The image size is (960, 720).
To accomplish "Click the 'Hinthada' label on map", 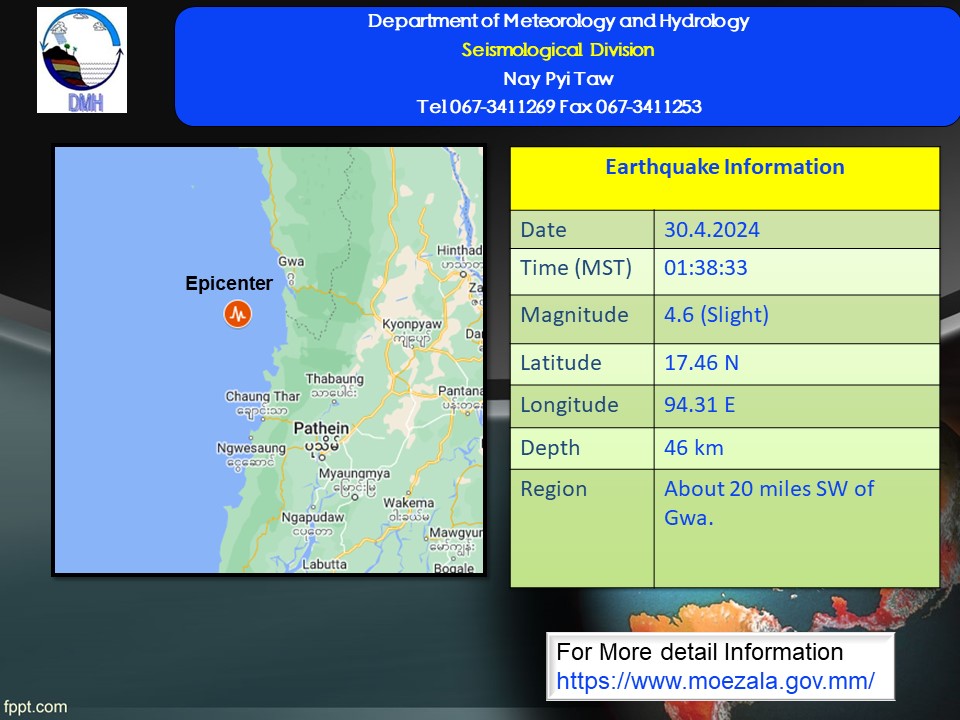I will (x=459, y=250).
